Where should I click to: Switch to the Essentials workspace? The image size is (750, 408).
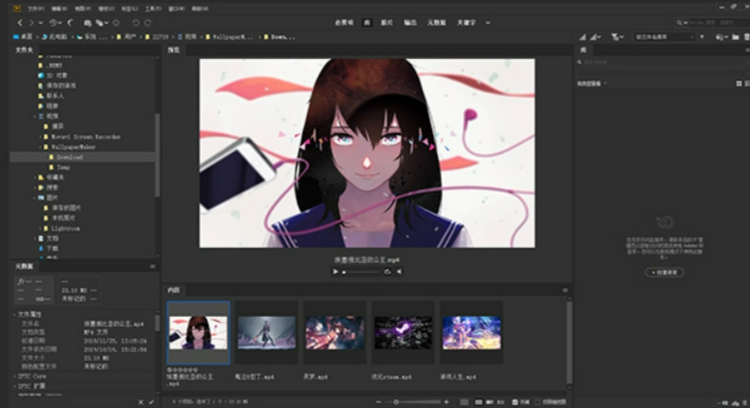coord(344,22)
